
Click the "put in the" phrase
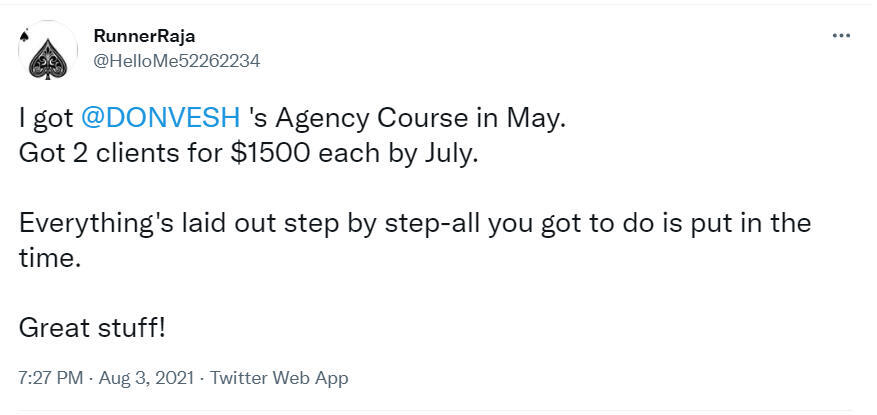[760, 223]
